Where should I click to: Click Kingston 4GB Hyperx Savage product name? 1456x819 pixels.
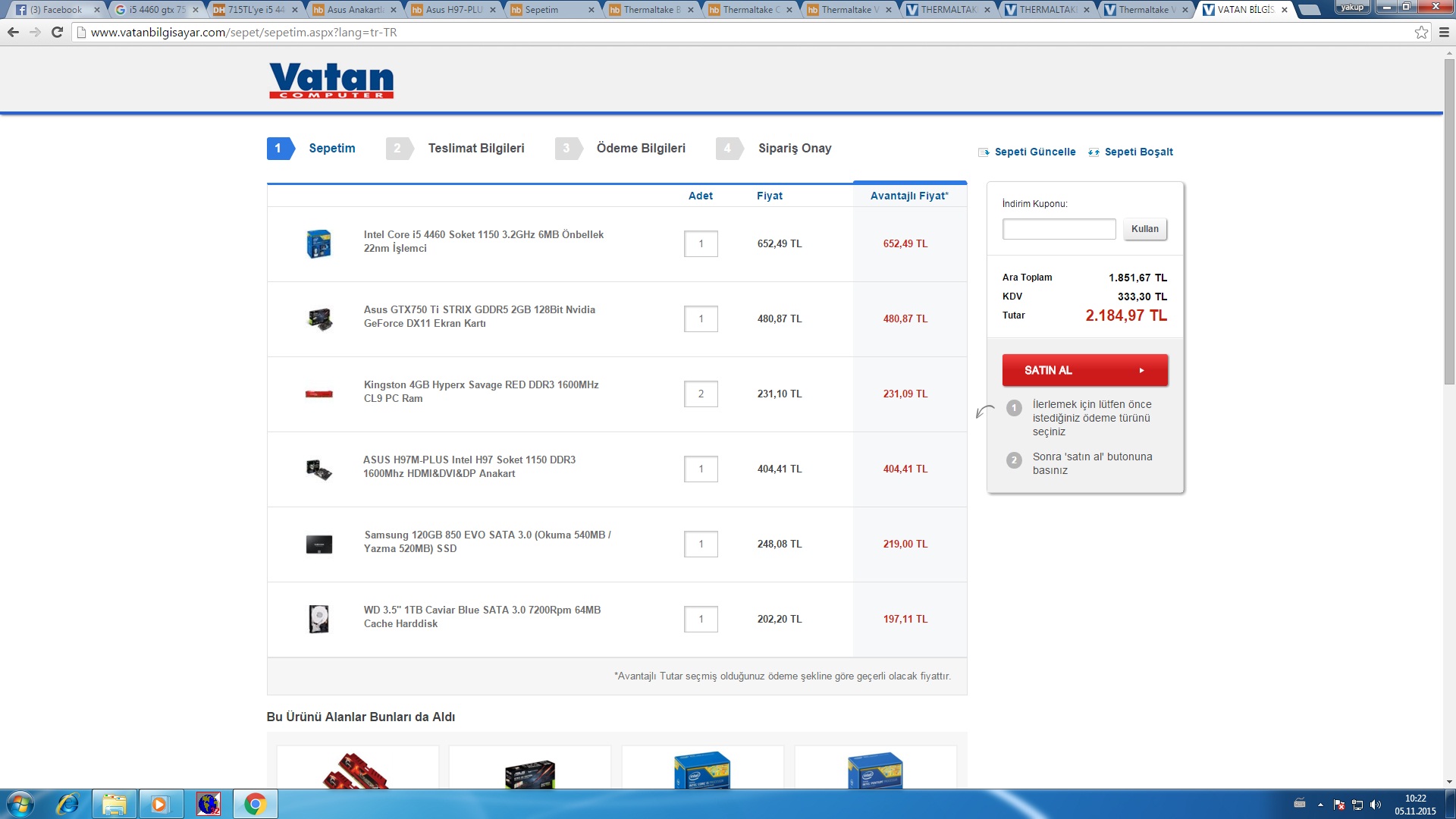tap(481, 391)
